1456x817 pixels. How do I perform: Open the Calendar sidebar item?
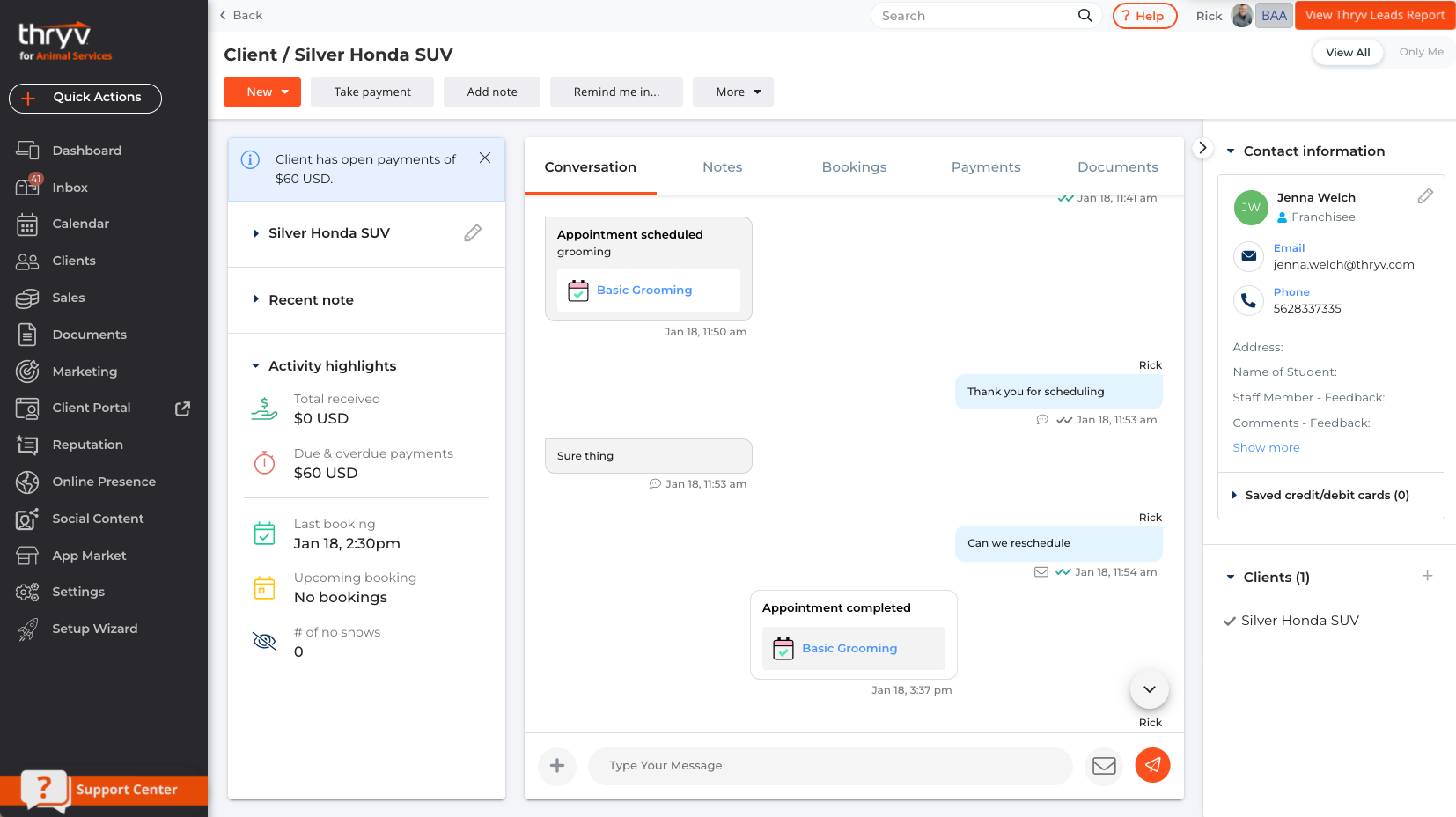tap(80, 224)
